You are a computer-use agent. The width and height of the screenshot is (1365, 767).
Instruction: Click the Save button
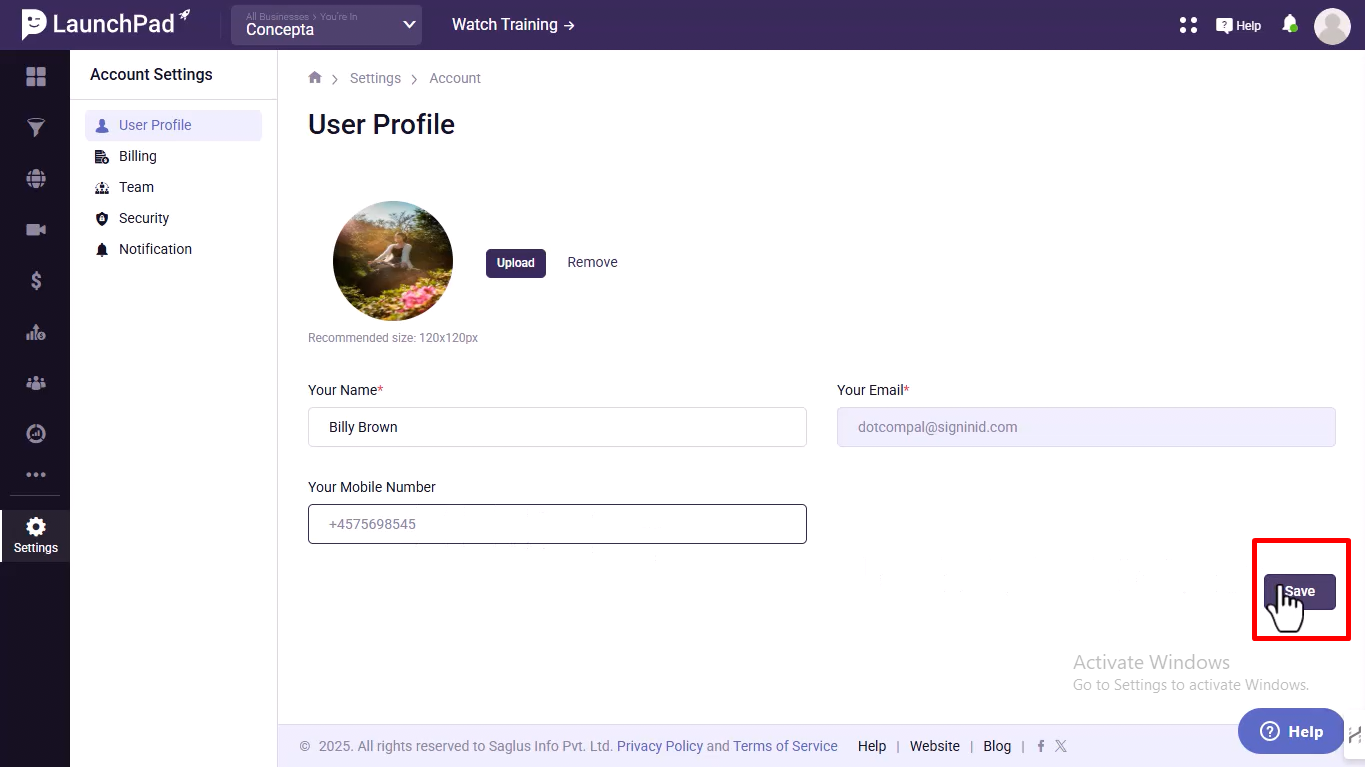pos(1300,591)
